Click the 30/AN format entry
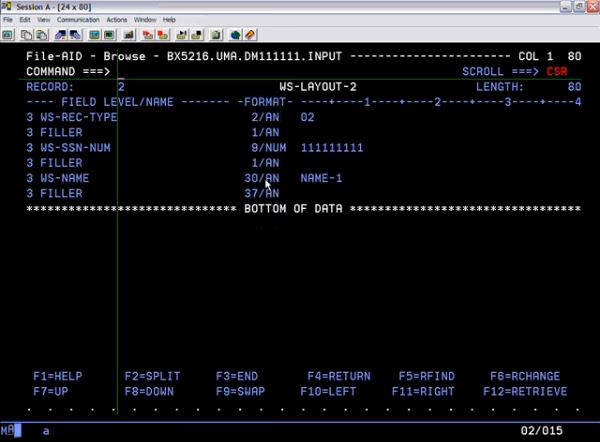 click(262, 178)
